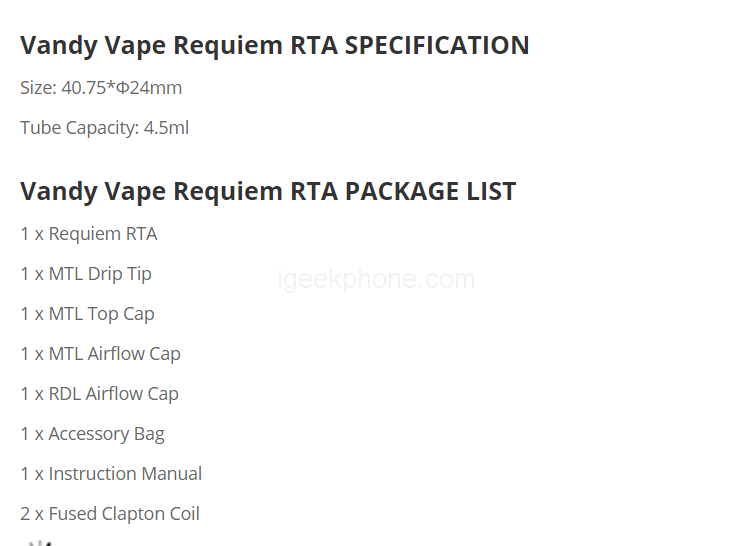Image resolution: width=738 pixels, height=546 pixels.
Task: Click the igeekphone.com watermark text
Action: (x=376, y=279)
